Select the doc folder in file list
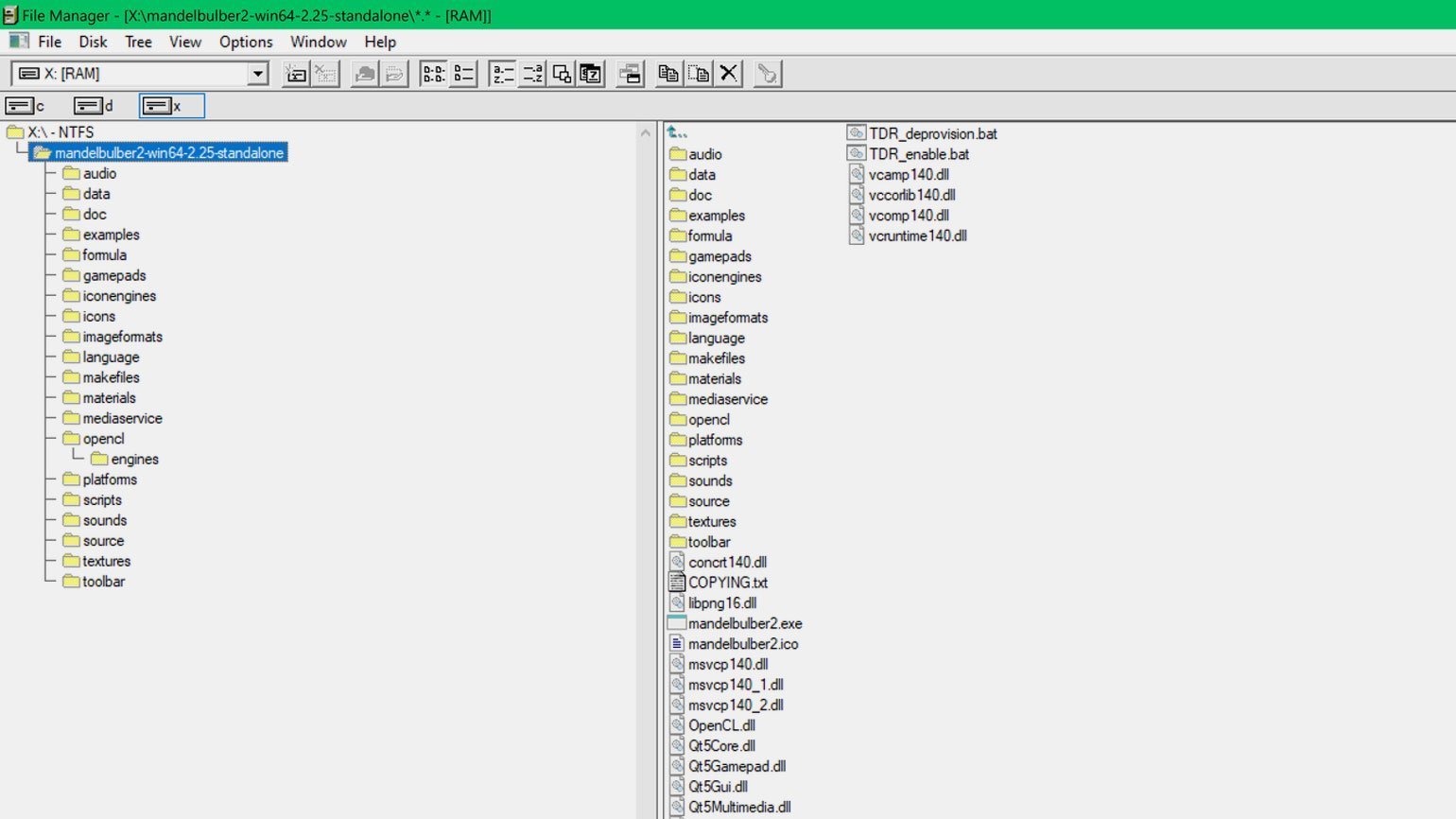Image resolution: width=1456 pixels, height=819 pixels. (x=690, y=195)
